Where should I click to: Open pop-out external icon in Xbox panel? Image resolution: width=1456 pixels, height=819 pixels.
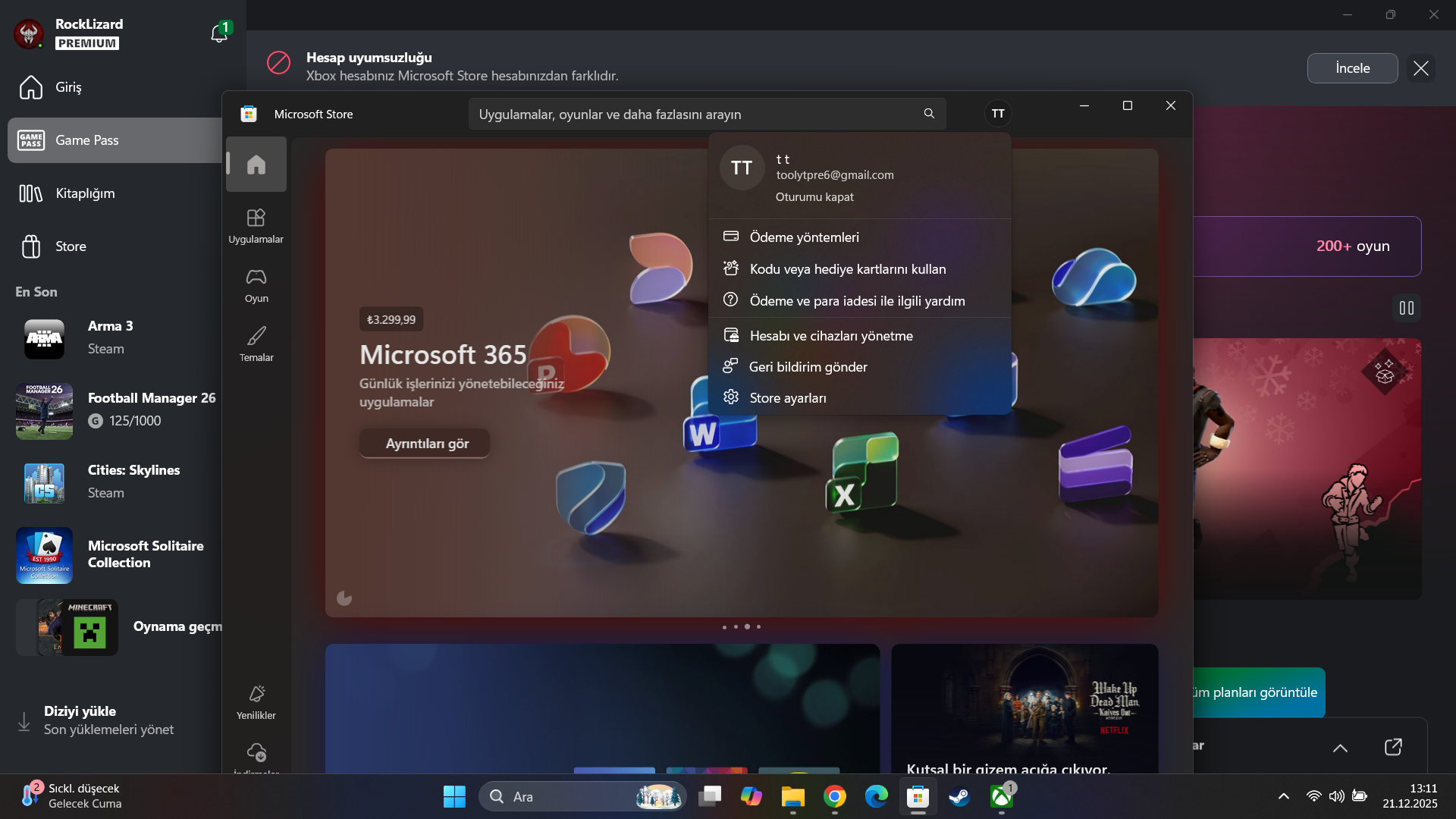1393,747
